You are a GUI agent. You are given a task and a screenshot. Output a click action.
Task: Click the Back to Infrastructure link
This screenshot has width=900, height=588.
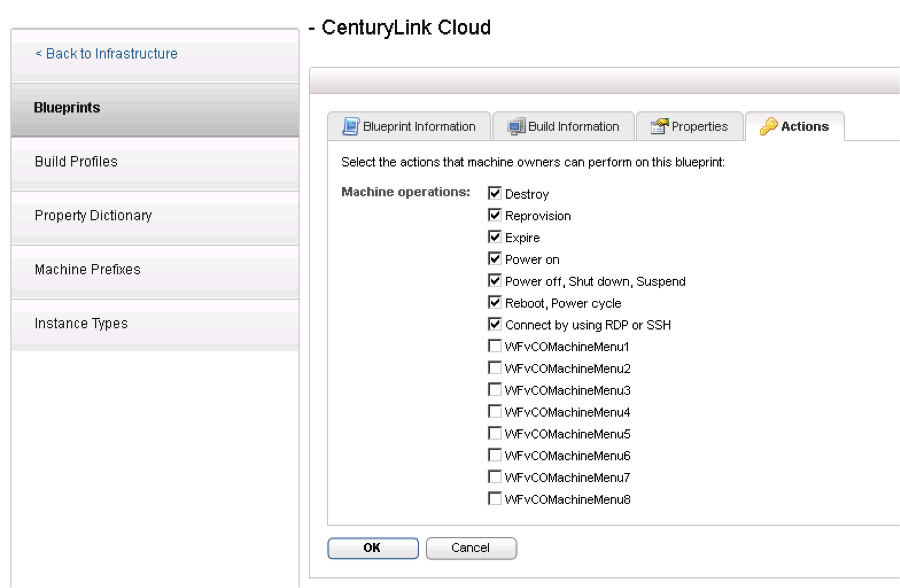point(106,53)
